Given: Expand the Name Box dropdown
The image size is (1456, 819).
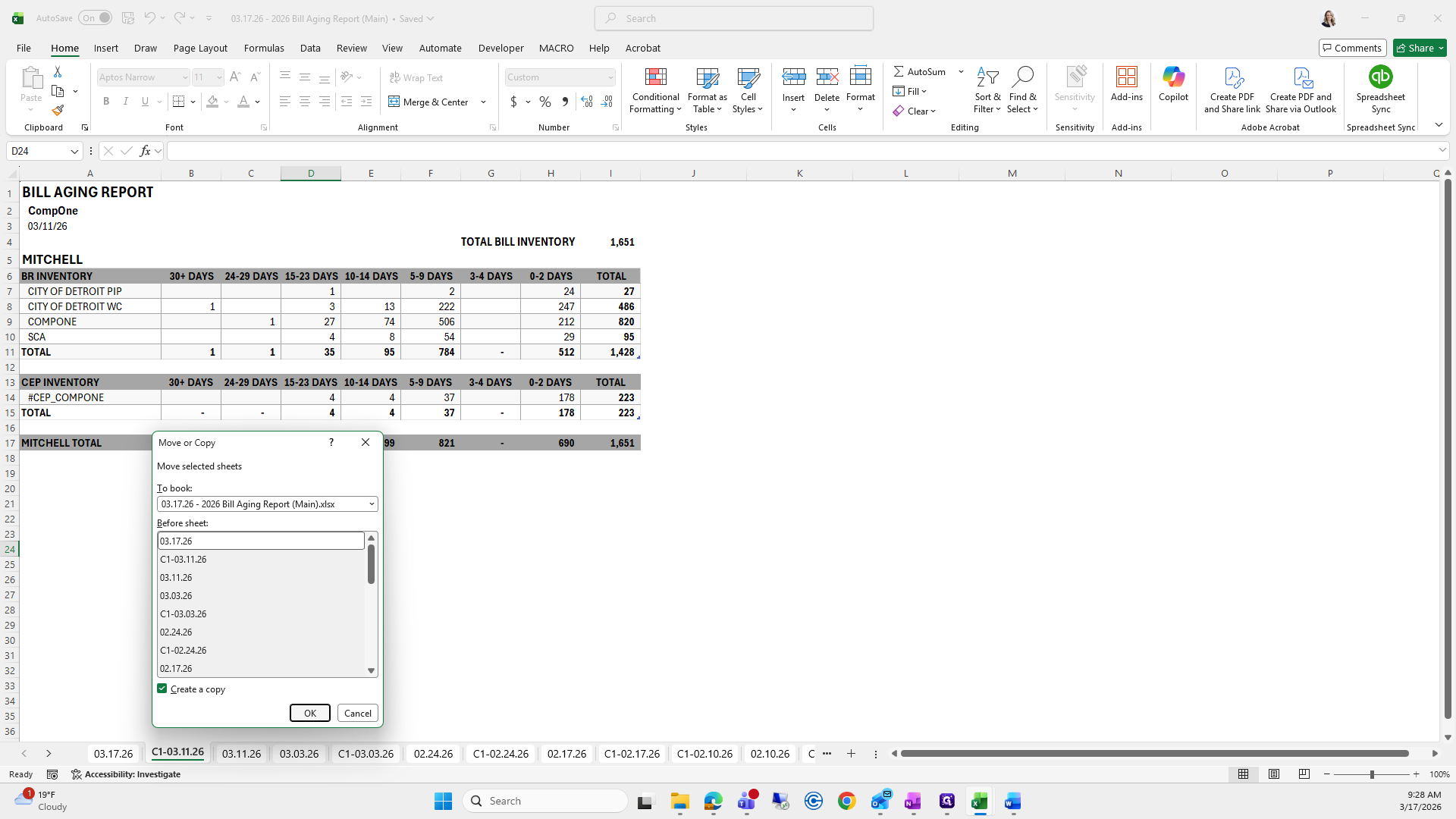Looking at the screenshot, I should click(74, 152).
